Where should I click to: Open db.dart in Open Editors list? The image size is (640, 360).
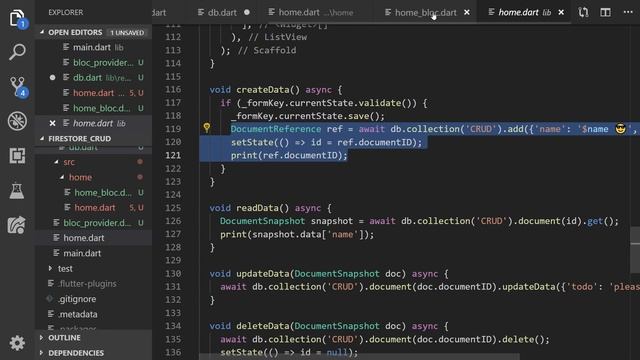click(x=93, y=78)
